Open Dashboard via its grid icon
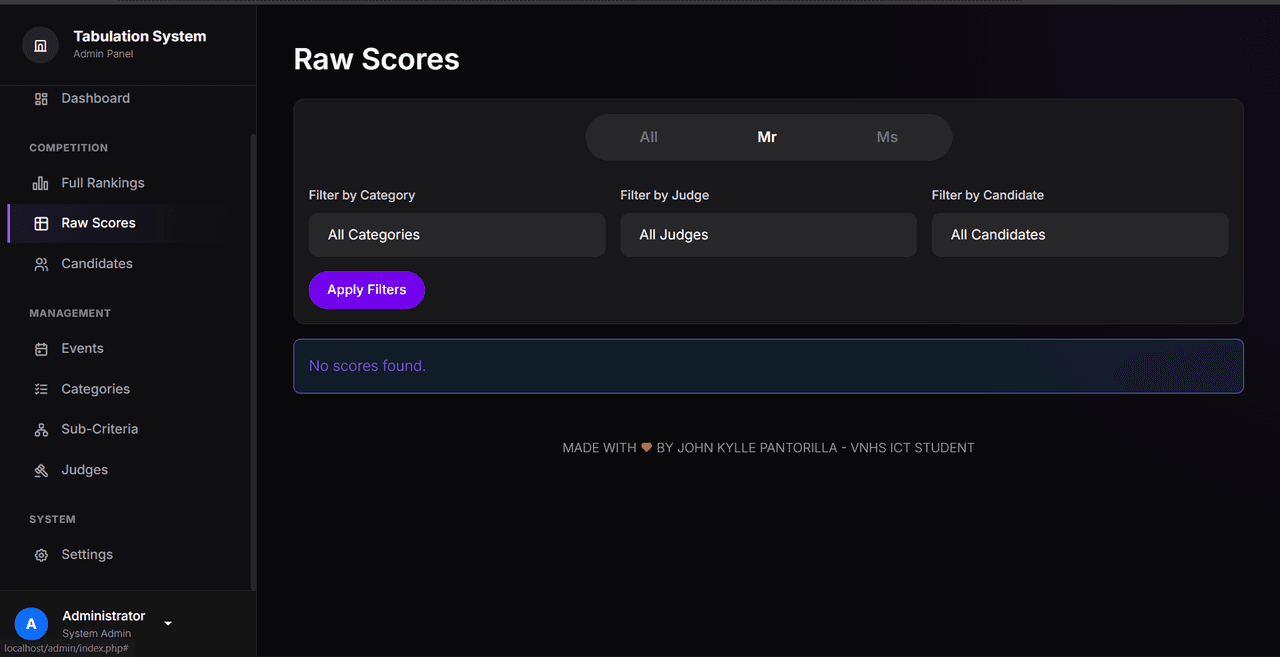Viewport: 1280px width, 657px height. point(41,99)
